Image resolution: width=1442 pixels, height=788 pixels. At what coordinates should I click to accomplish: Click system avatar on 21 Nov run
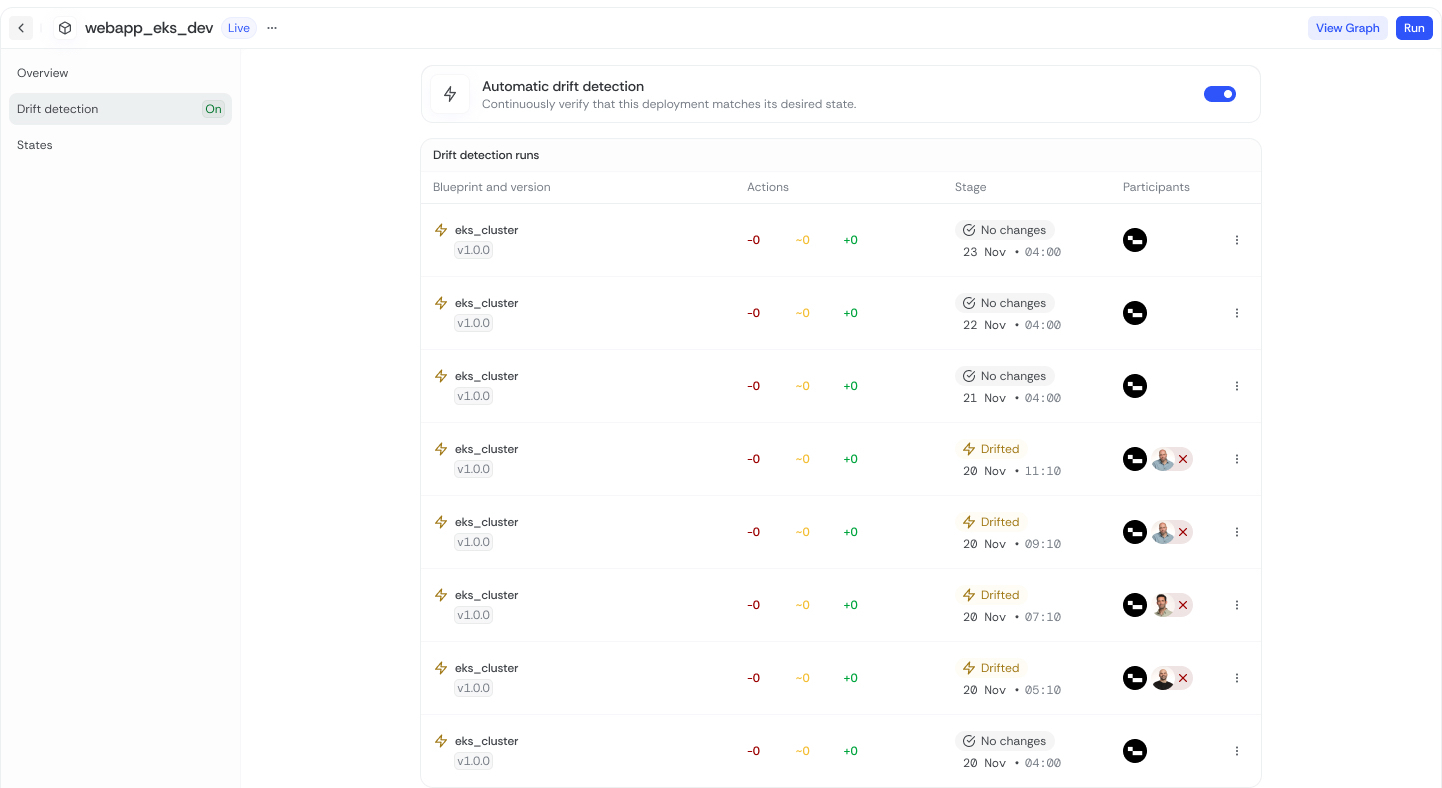(1134, 386)
